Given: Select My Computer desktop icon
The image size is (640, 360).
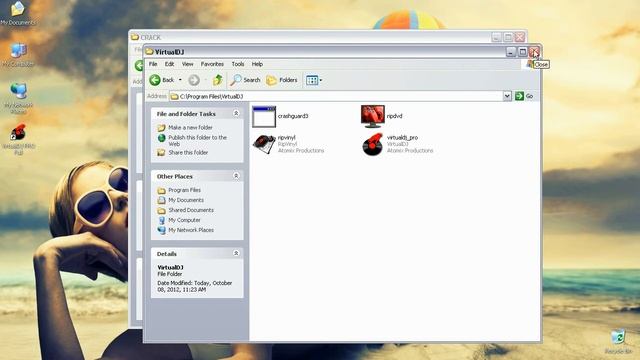Looking at the screenshot, I should pyautogui.click(x=18, y=51).
